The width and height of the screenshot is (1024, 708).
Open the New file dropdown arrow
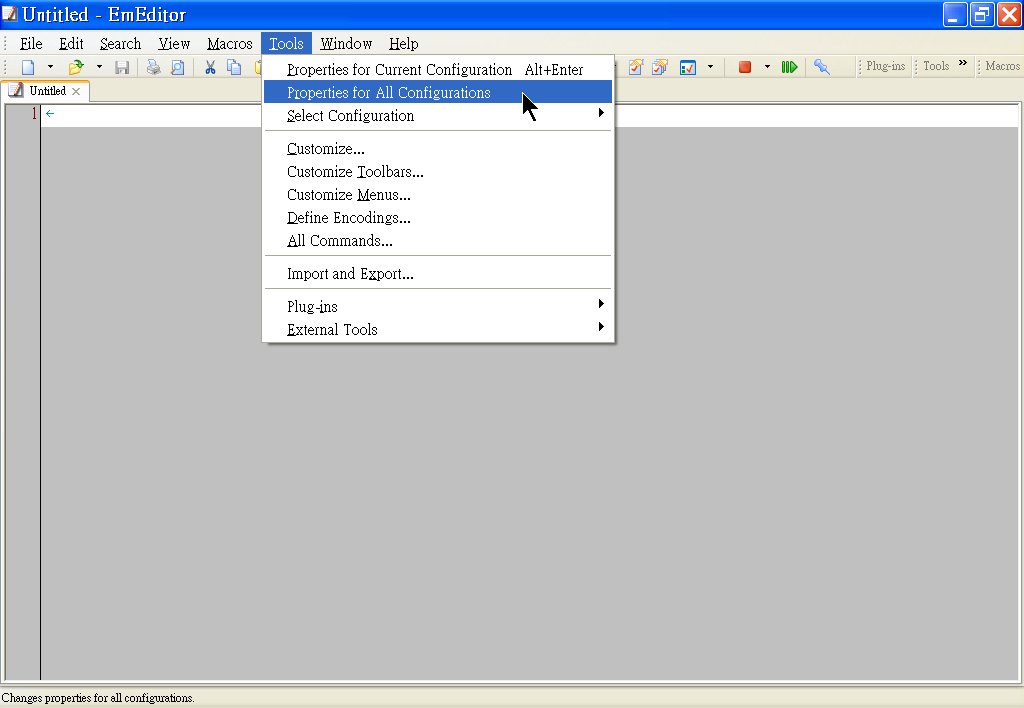(50, 67)
